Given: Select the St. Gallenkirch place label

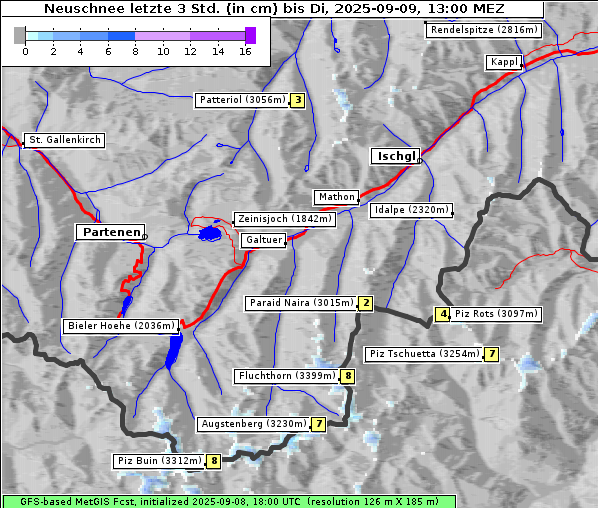Looking at the screenshot, I should tap(64, 140).
